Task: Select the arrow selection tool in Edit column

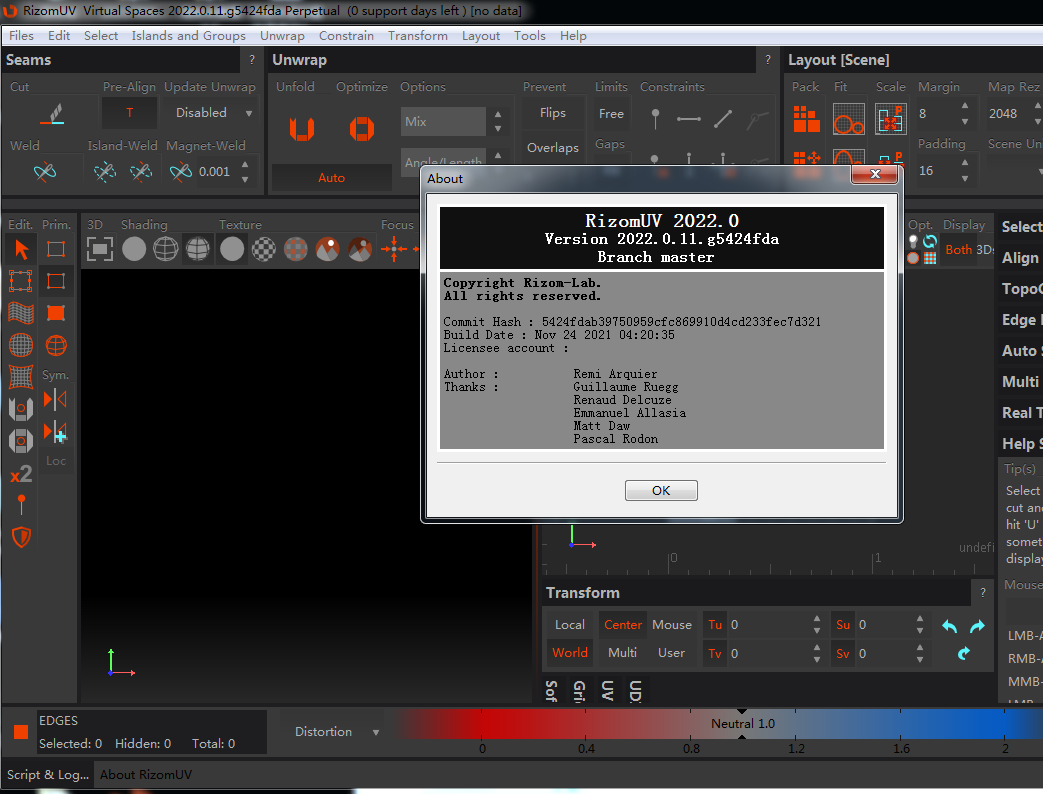Action: (x=22, y=249)
